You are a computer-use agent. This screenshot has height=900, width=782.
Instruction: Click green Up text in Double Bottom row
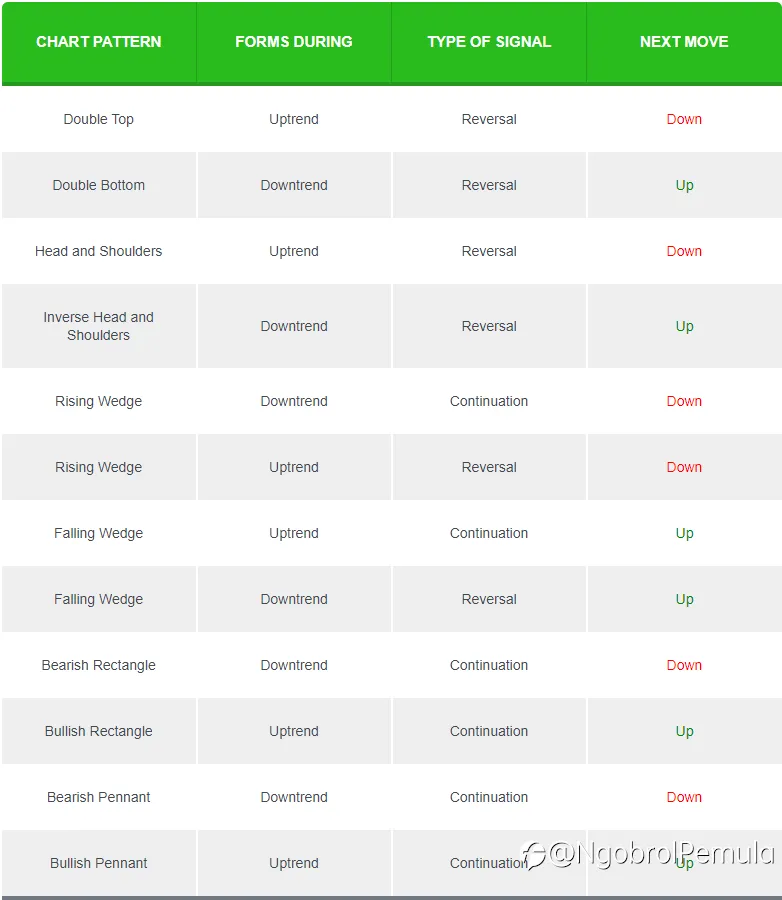[684, 185]
